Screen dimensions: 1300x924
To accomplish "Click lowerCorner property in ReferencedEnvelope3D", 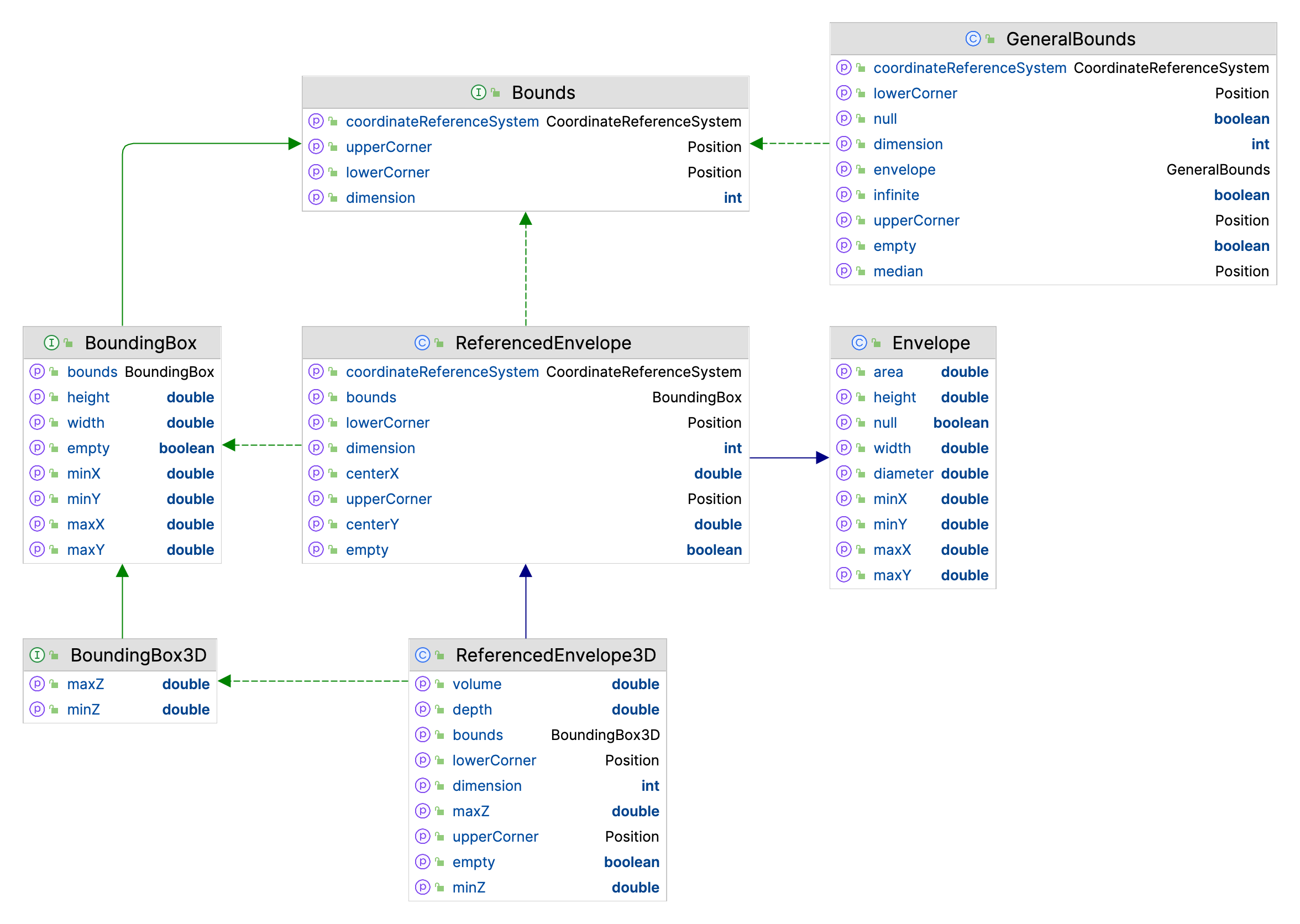I will [x=494, y=760].
